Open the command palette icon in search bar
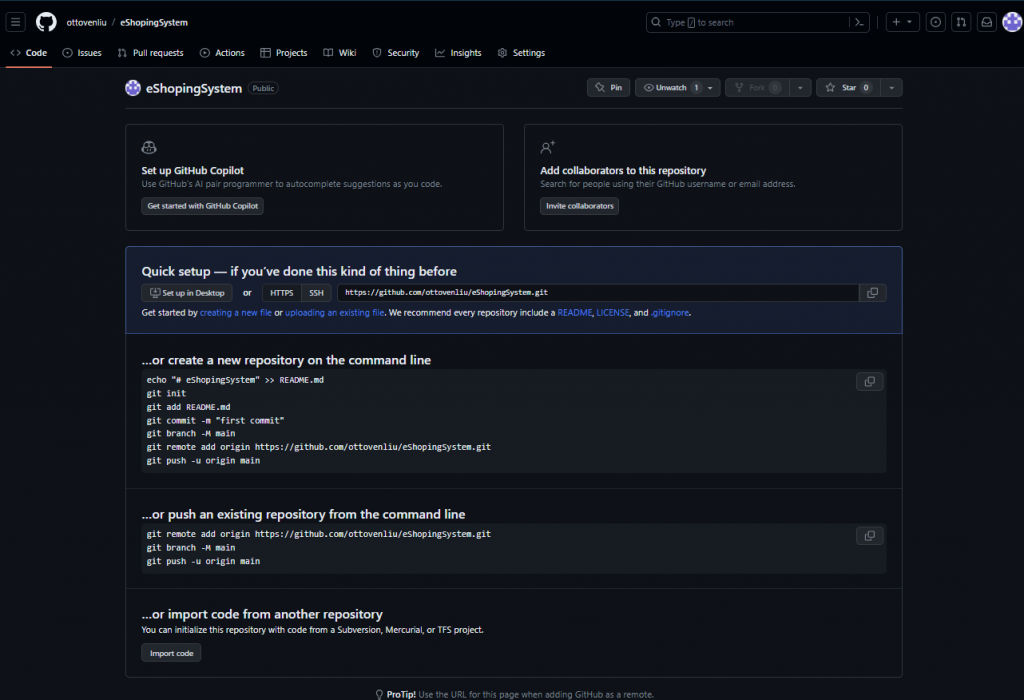Image resolution: width=1024 pixels, height=700 pixels. [859, 22]
